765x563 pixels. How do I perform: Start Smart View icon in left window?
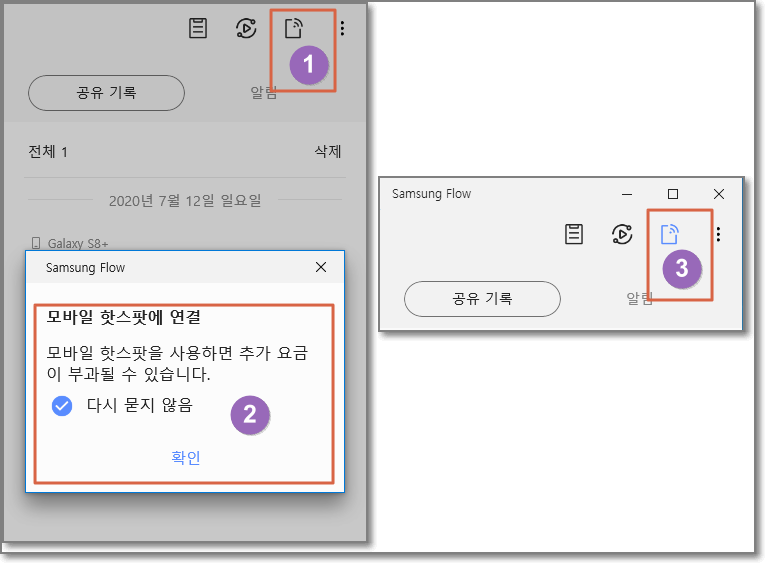click(246, 28)
